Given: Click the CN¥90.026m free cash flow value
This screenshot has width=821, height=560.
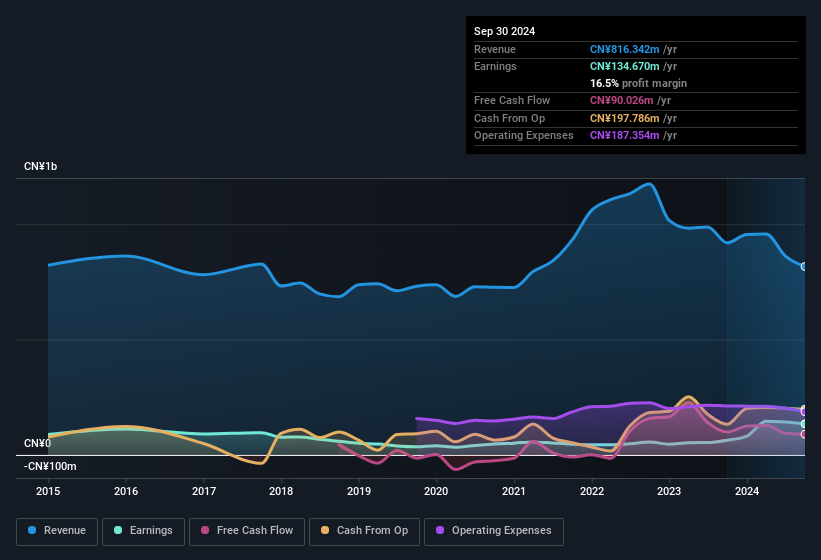Looking at the screenshot, I should coord(622,100).
